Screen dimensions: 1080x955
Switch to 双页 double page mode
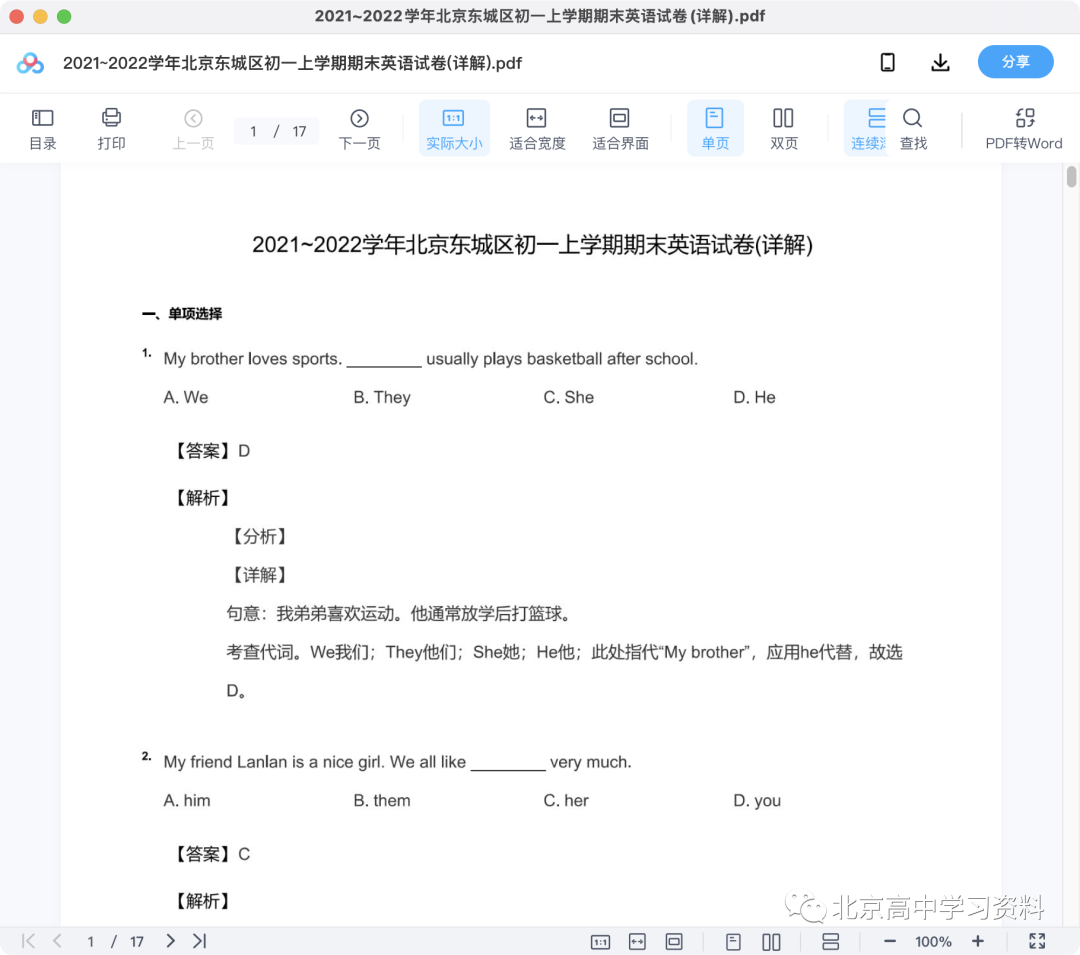coord(784,129)
